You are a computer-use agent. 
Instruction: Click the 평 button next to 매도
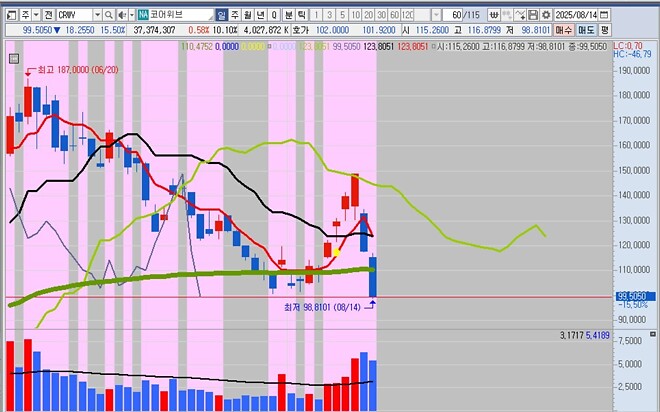point(605,30)
